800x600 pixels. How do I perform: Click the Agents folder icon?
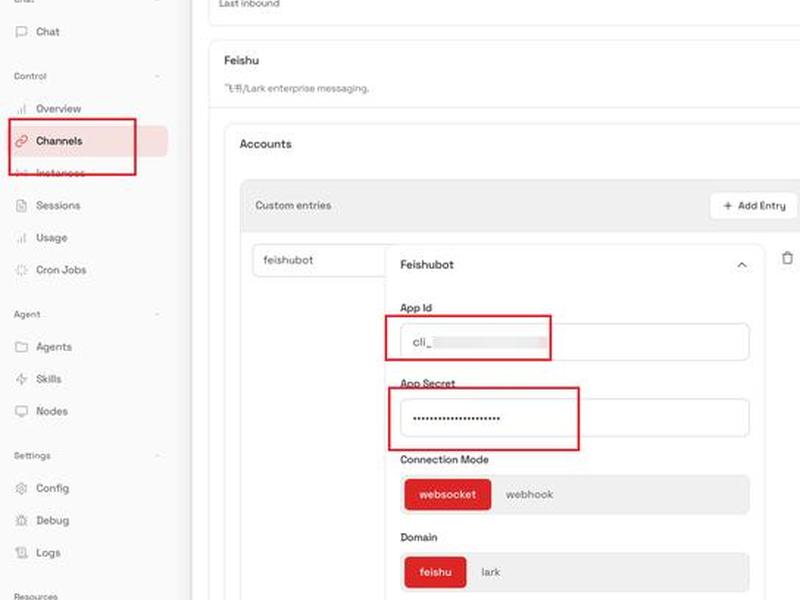pyautogui.click(x=21, y=347)
